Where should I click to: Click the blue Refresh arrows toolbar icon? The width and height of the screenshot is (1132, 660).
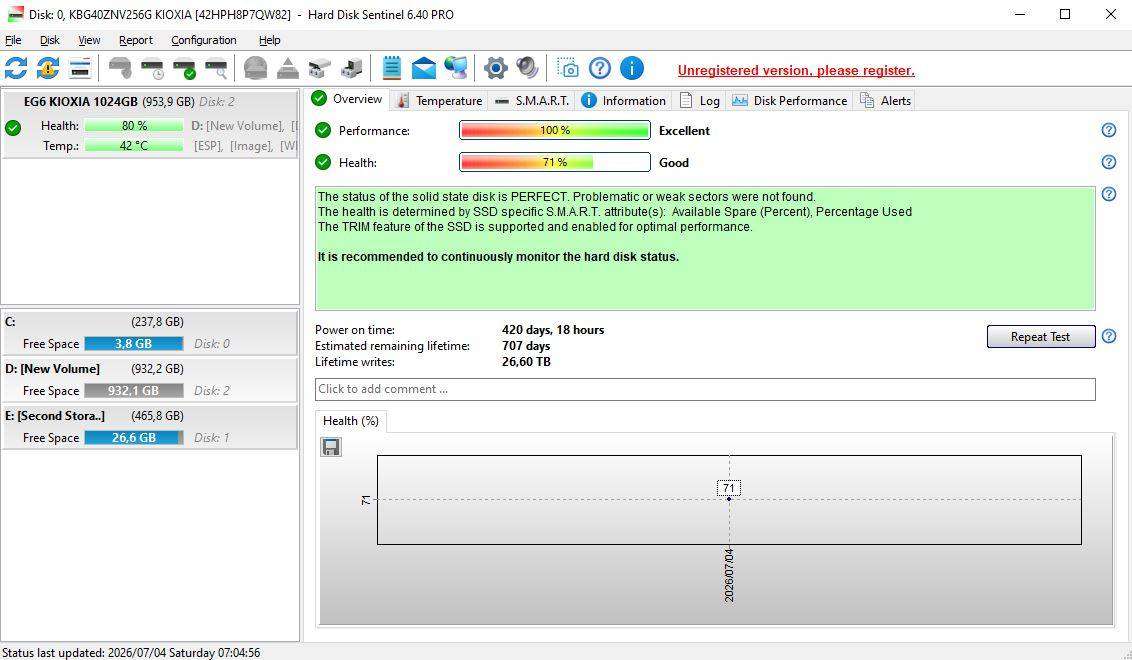pos(16,69)
